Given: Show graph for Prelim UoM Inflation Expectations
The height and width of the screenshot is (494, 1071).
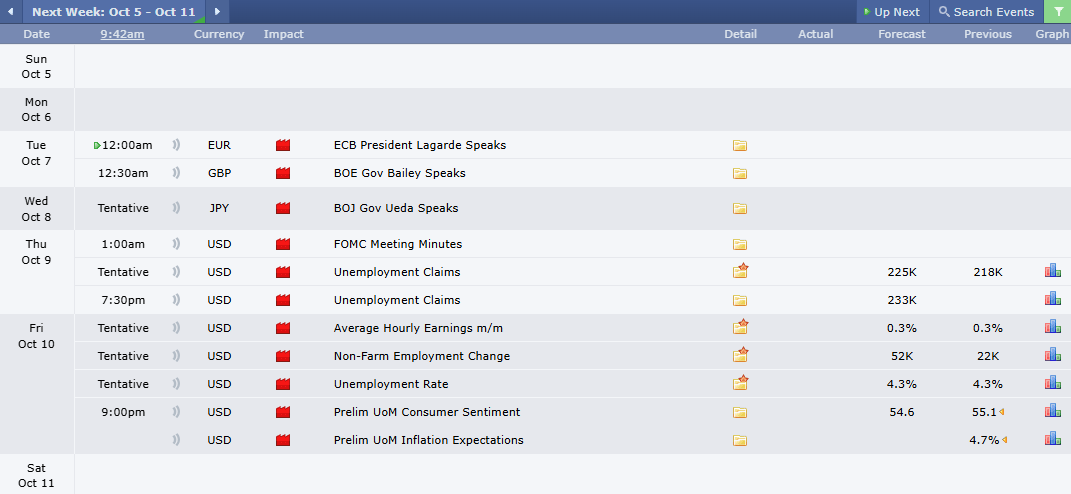Looking at the screenshot, I should [1052, 439].
